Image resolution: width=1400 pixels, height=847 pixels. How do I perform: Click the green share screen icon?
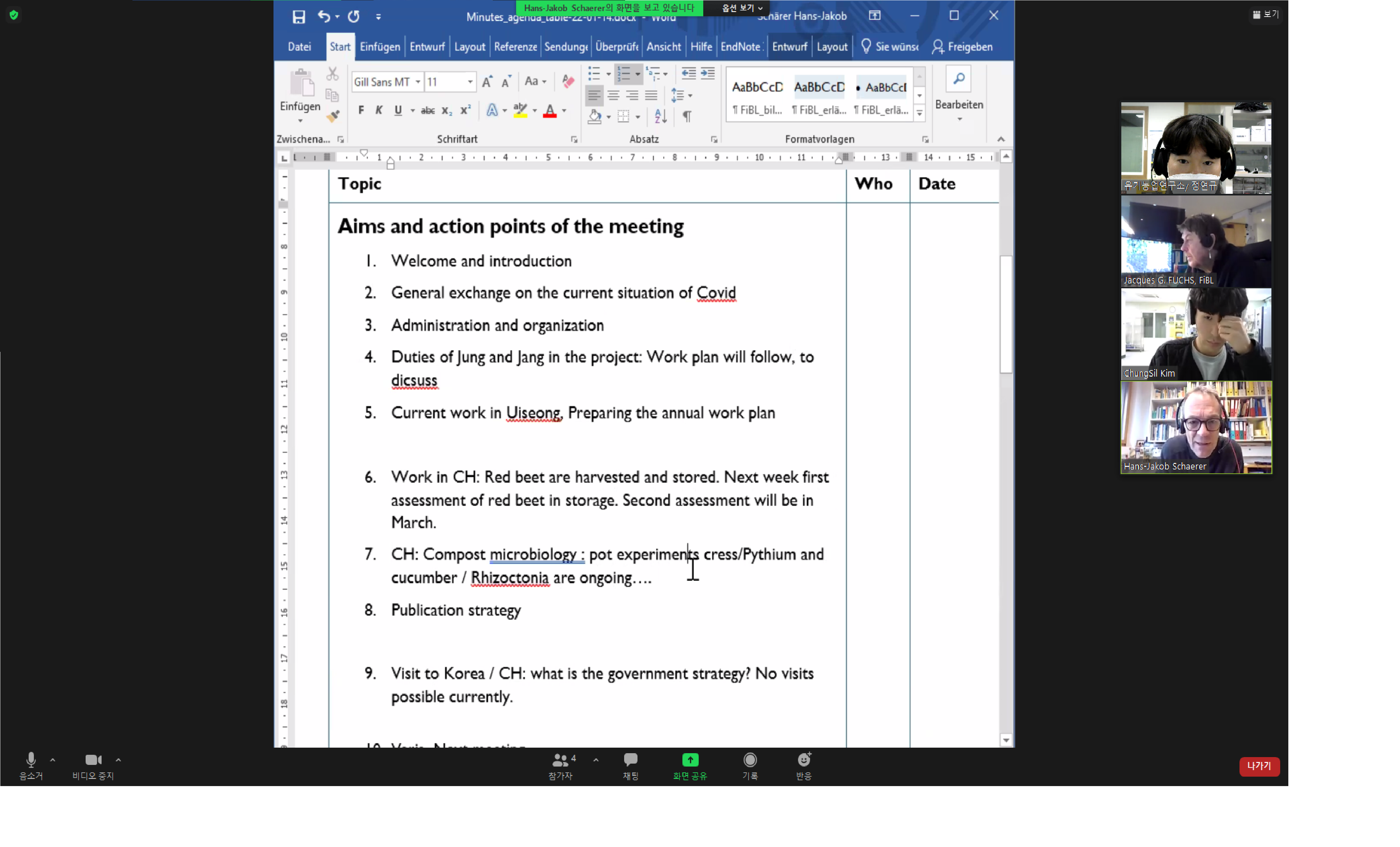tap(690, 760)
